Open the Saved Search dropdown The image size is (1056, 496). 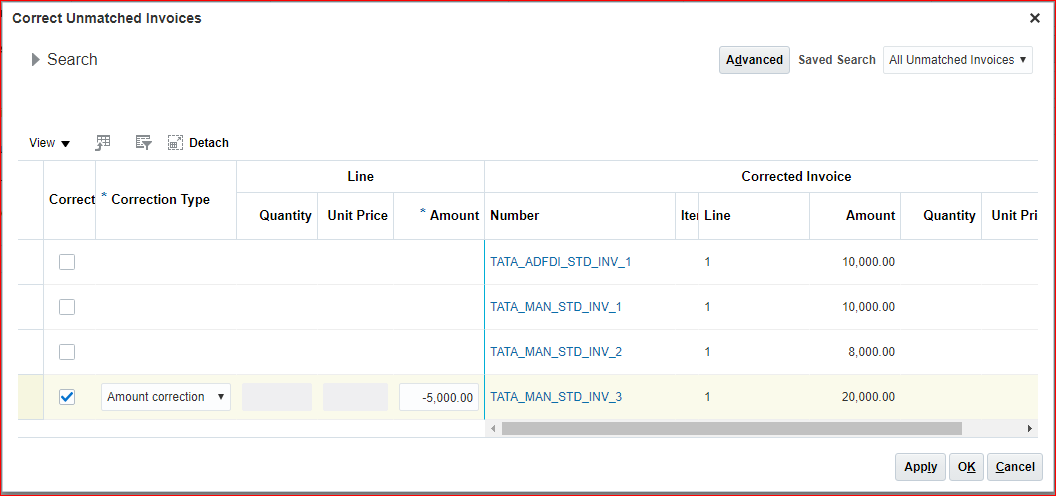957,60
